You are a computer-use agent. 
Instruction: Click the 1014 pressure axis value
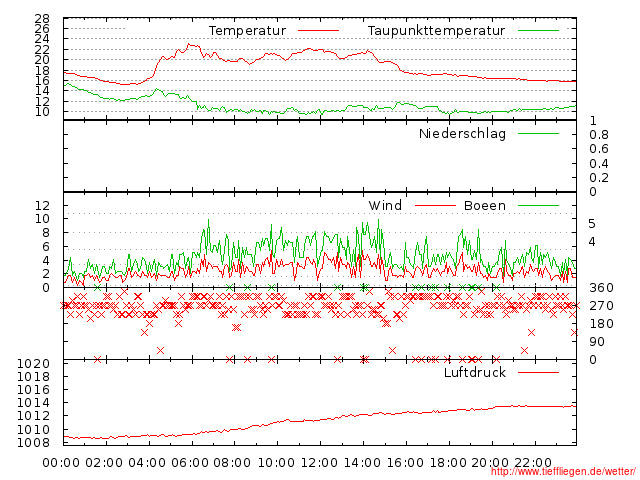33,403
